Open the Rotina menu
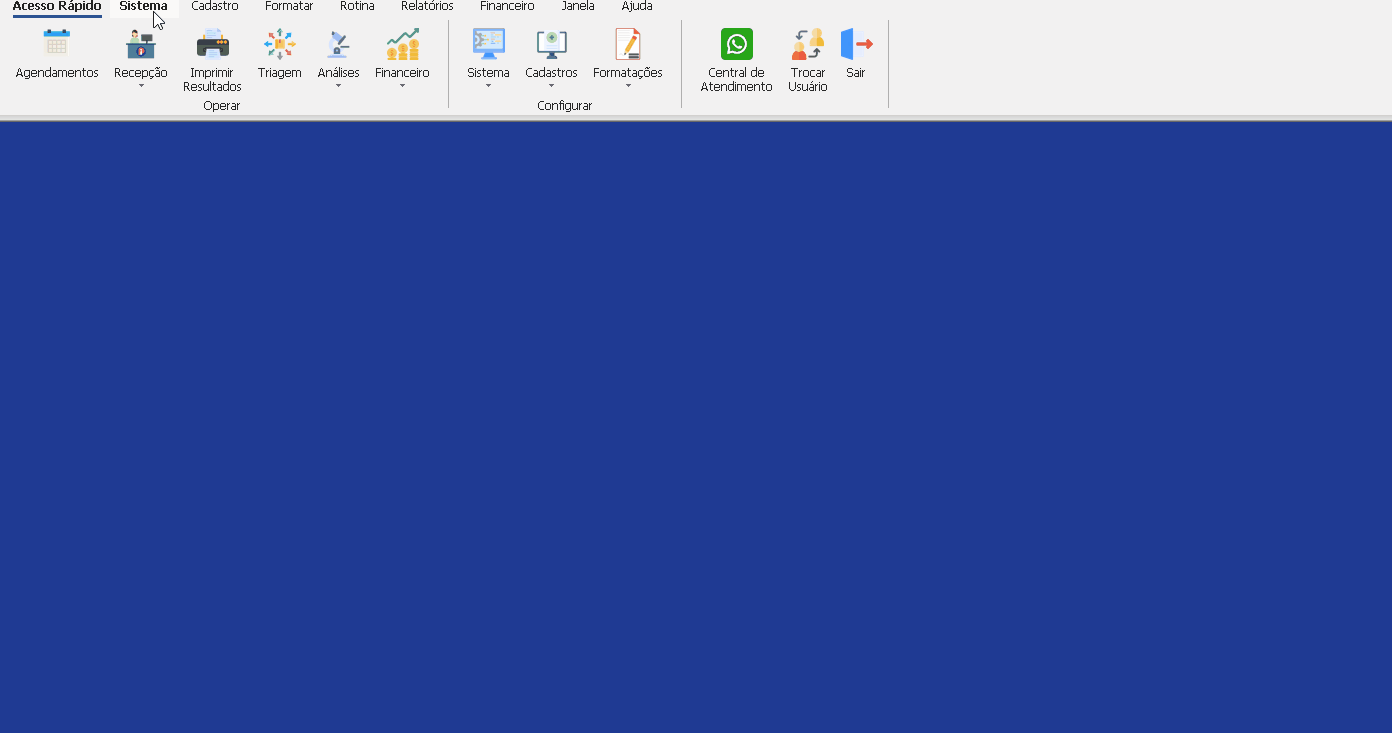Image resolution: width=1392 pixels, height=733 pixels. (x=357, y=6)
